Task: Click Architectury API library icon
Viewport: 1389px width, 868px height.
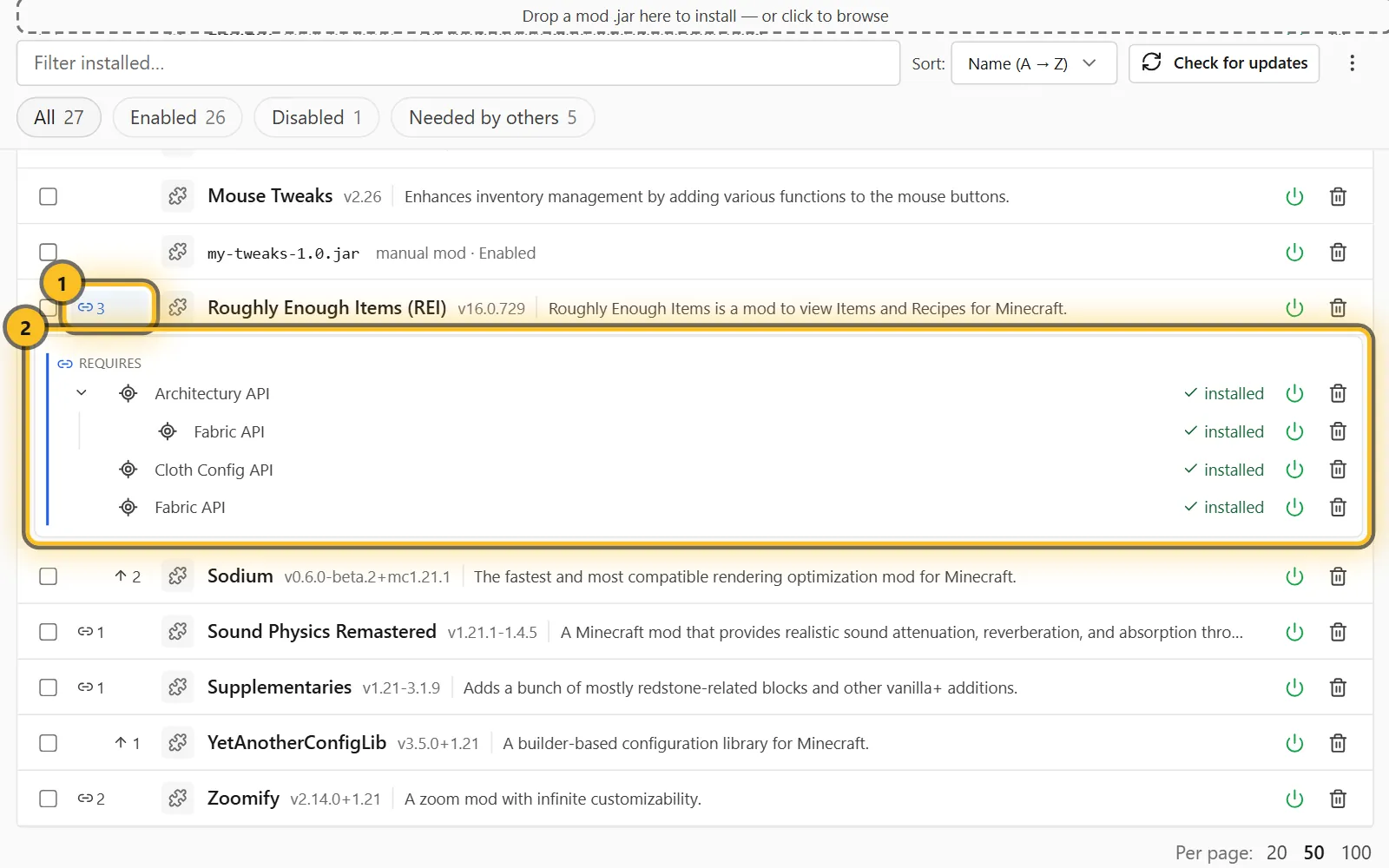Action: tap(128, 393)
